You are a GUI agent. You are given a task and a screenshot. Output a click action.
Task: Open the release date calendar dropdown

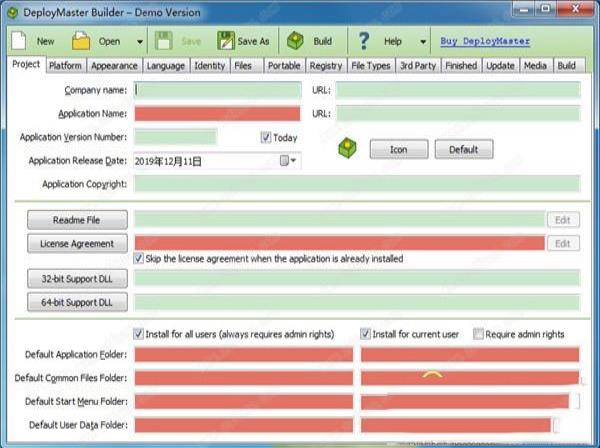click(288, 161)
